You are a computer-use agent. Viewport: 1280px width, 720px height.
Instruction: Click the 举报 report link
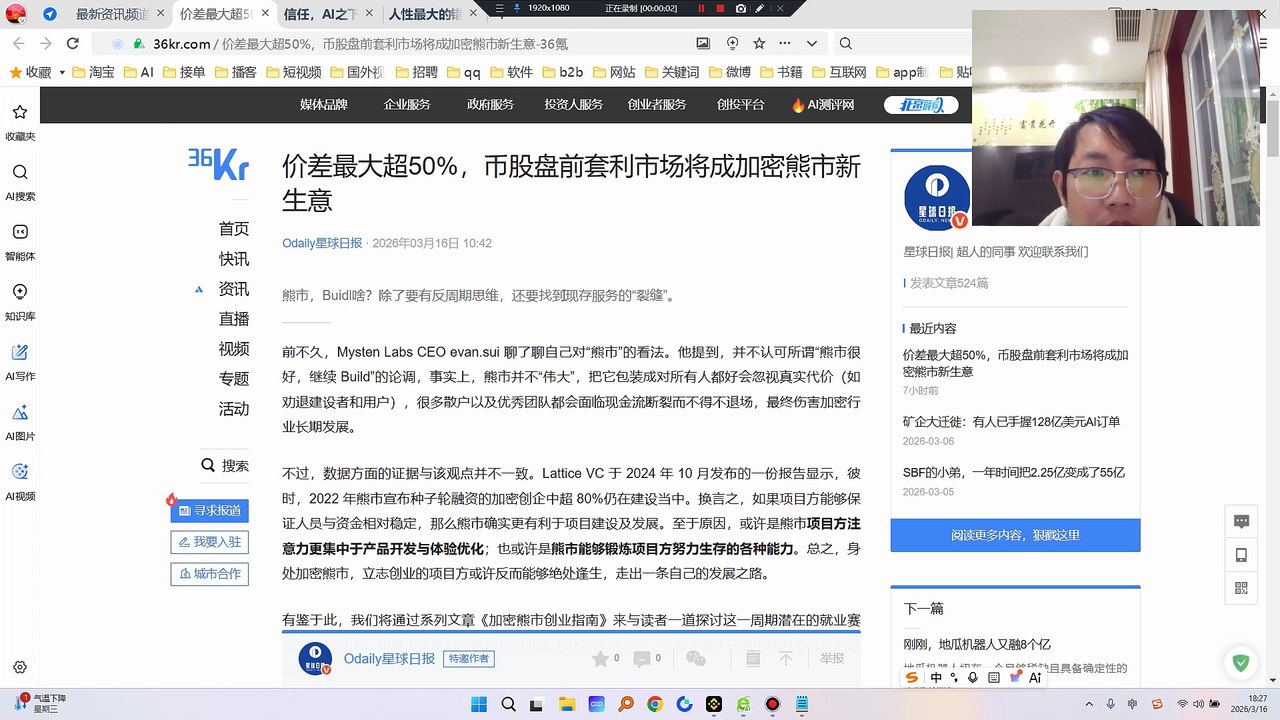click(x=832, y=658)
